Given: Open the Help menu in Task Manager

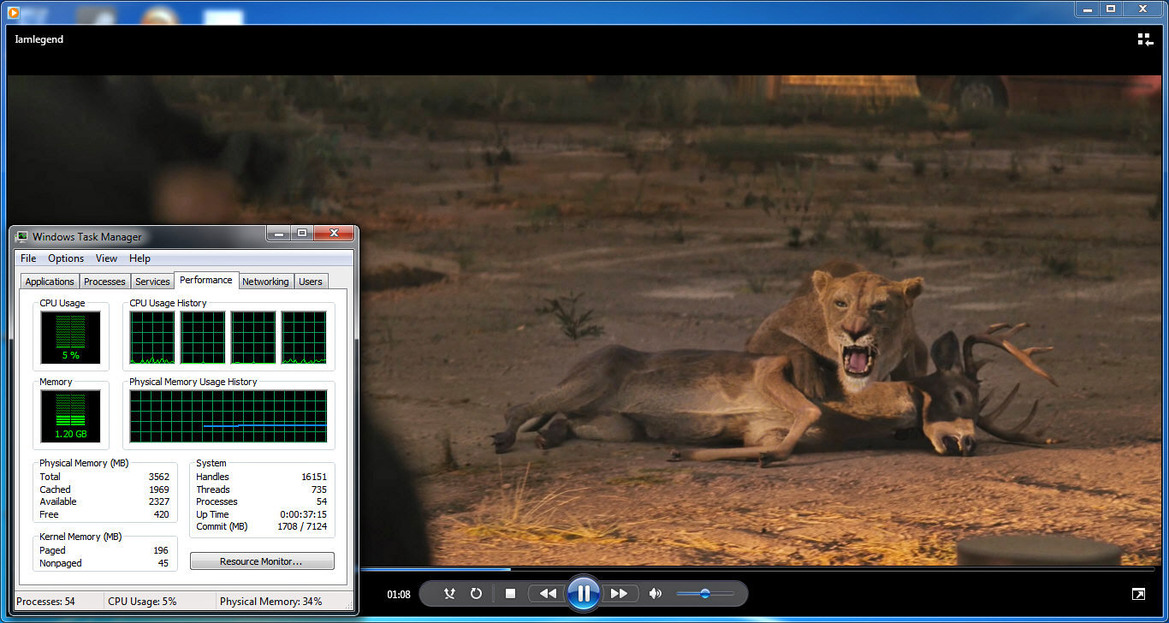Looking at the screenshot, I should (139, 259).
